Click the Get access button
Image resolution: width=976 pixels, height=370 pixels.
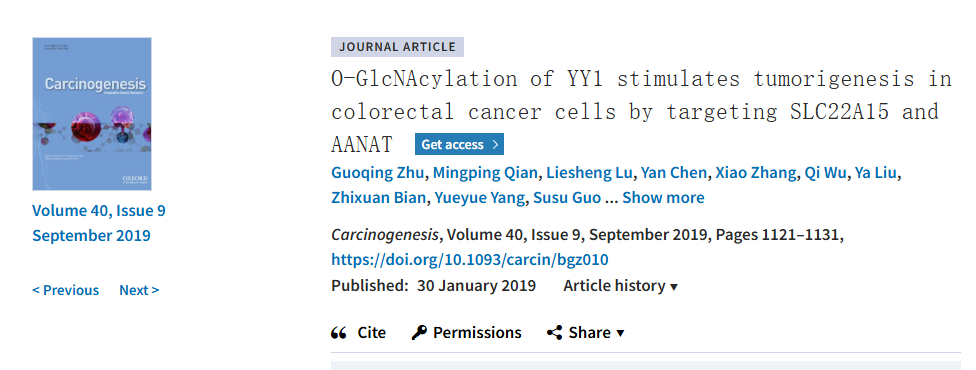coord(459,145)
